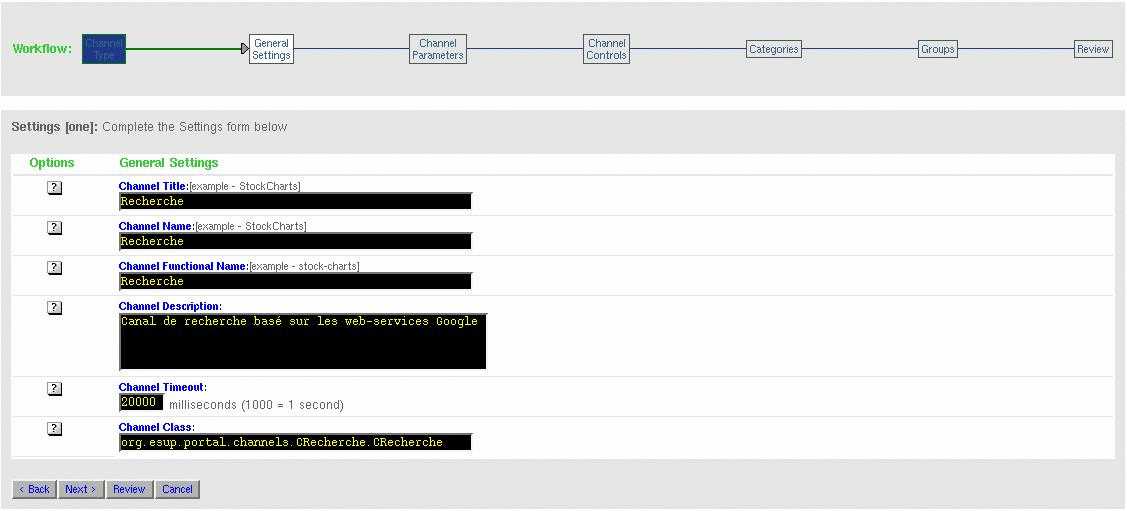Cancel the channel settings form
Viewport: 1127px width, 511px height.
pyautogui.click(x=177, y=489)
